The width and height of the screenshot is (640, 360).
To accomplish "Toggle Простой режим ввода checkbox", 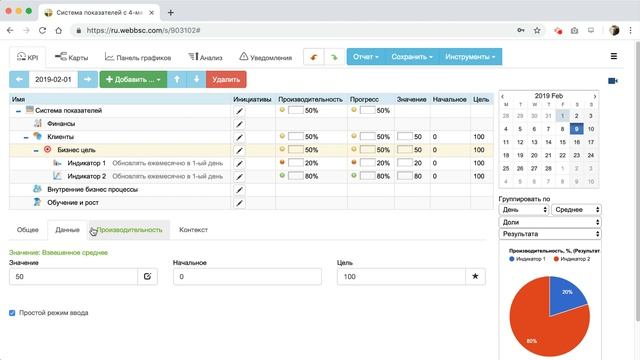I will click(x=12, y=313).
